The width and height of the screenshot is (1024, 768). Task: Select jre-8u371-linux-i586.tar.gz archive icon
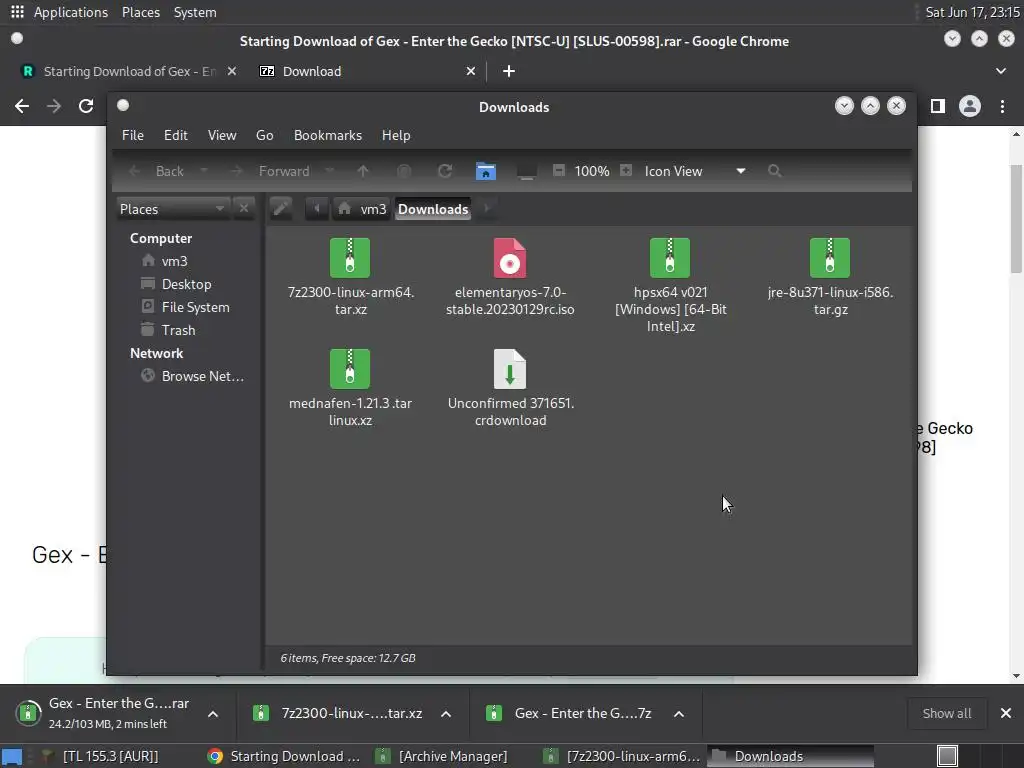(x=830, y=258)
